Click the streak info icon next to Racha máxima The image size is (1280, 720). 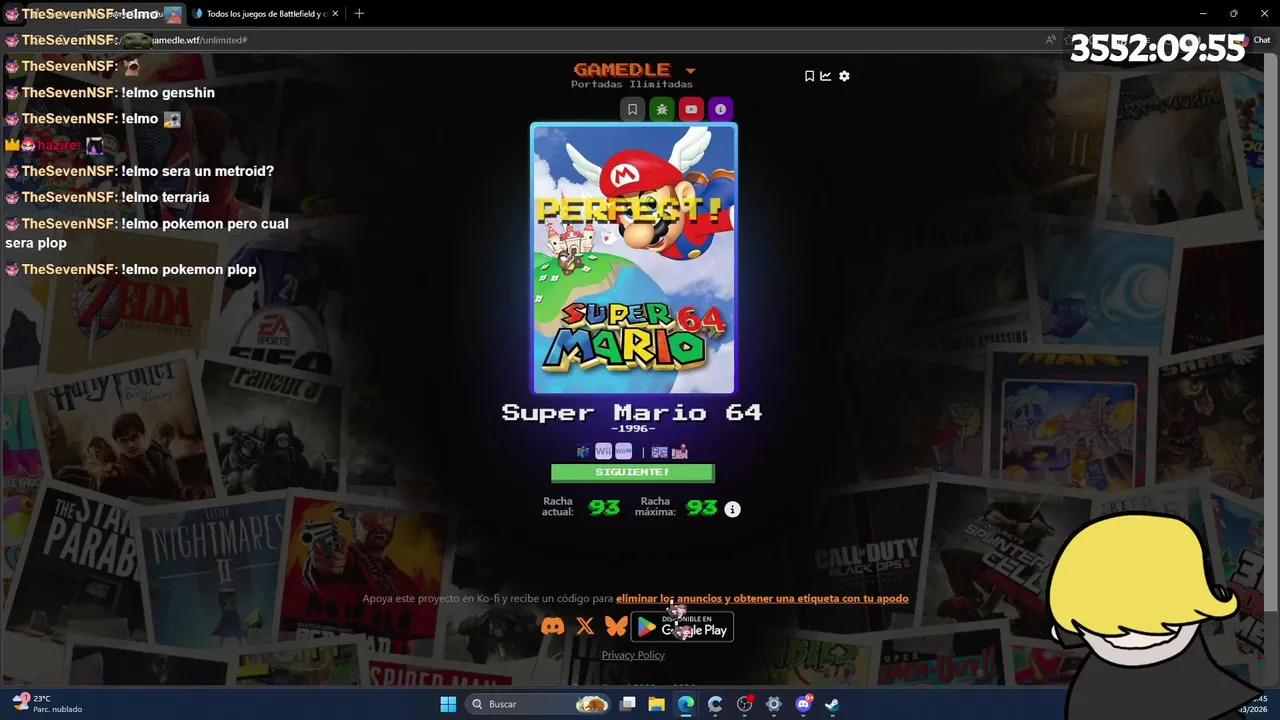pos(732,509)
